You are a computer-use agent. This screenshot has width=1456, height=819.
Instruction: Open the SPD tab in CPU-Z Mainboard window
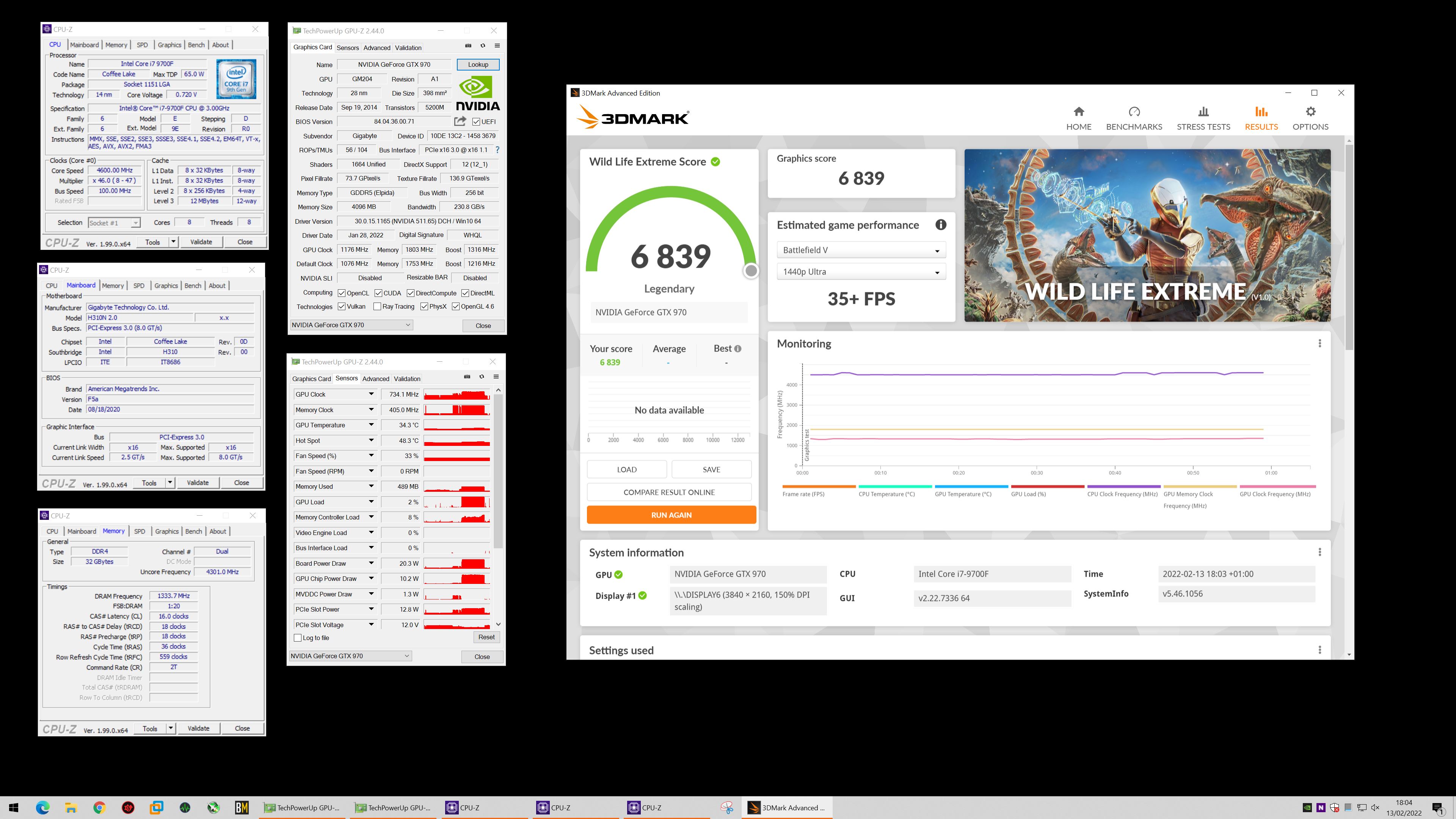[138, 286]
